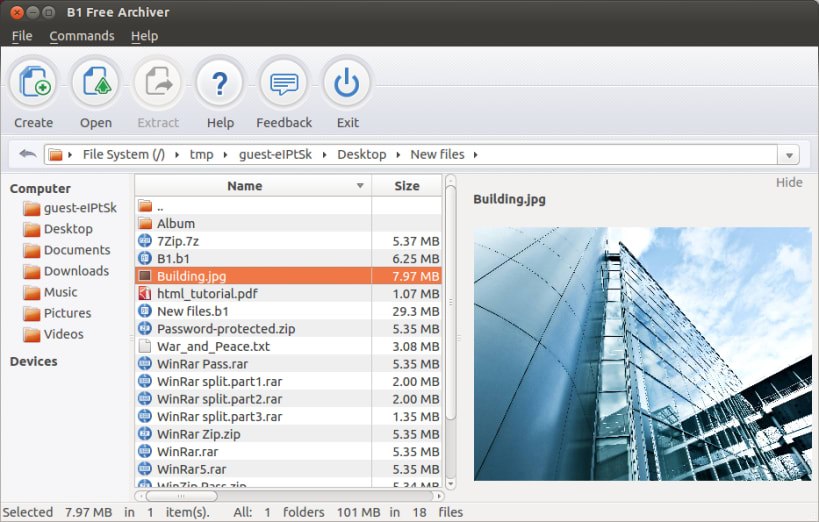The width and height of the screenshot is (819, 522).
Task: Open Help using the question mark icon
Action: coord(220,84)
